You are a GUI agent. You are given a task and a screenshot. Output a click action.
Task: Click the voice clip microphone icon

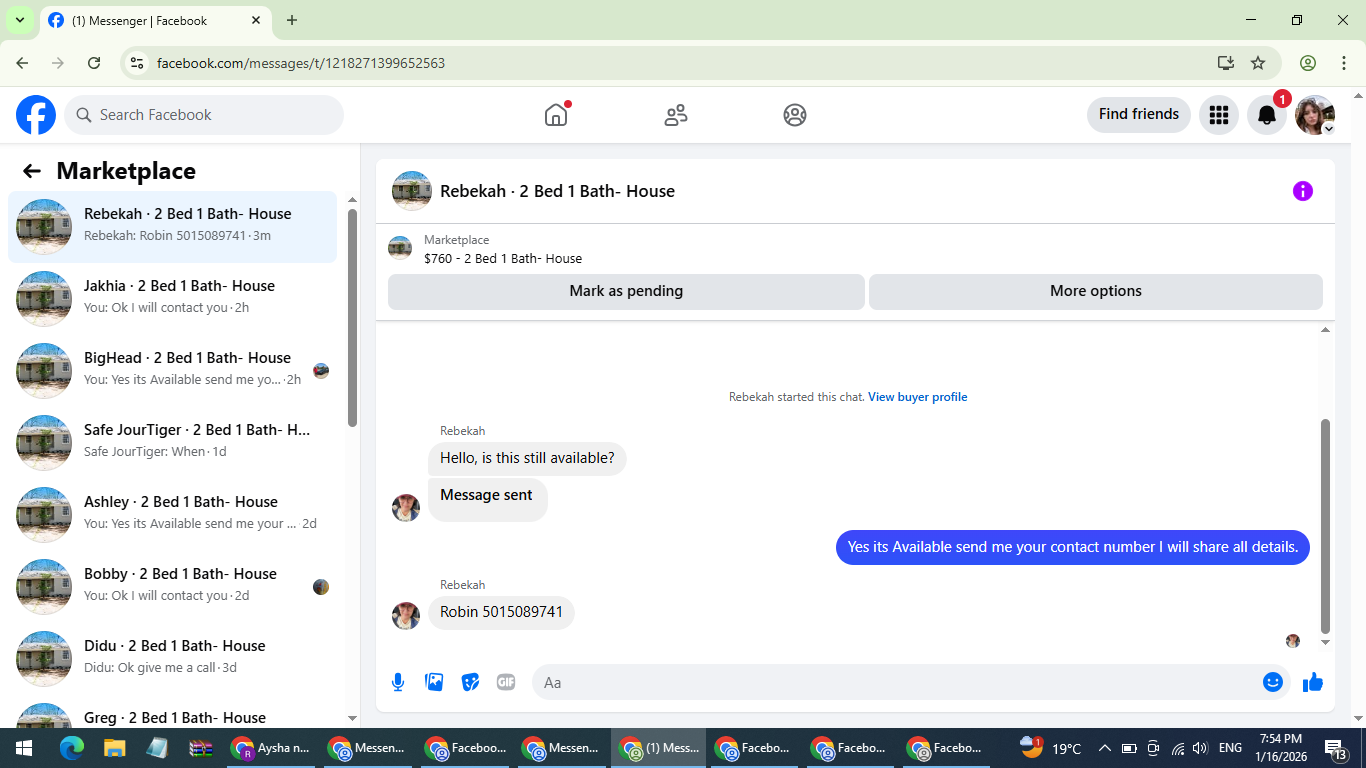[x=398, y=682]
